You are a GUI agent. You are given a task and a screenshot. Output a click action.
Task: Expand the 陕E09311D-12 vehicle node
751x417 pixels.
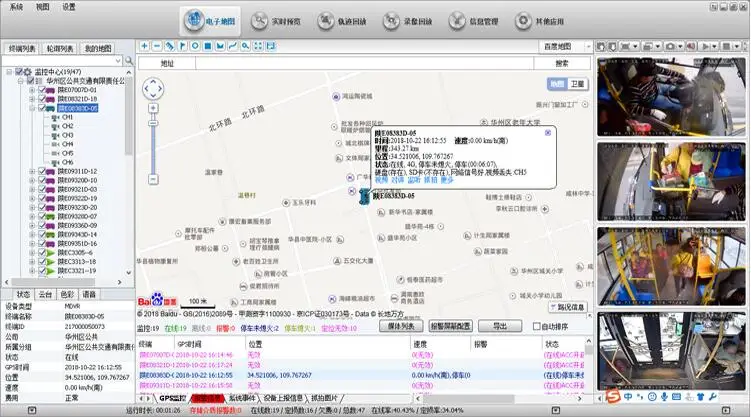32,171
